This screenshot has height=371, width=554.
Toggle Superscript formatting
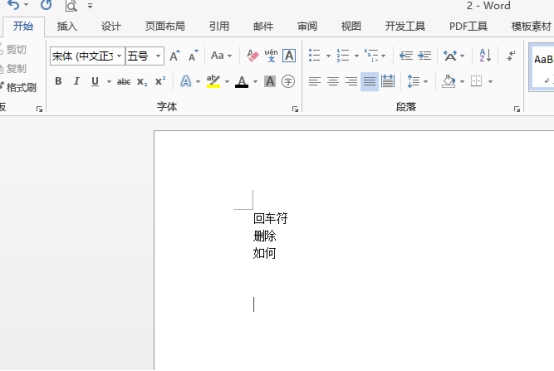point(160,82)
